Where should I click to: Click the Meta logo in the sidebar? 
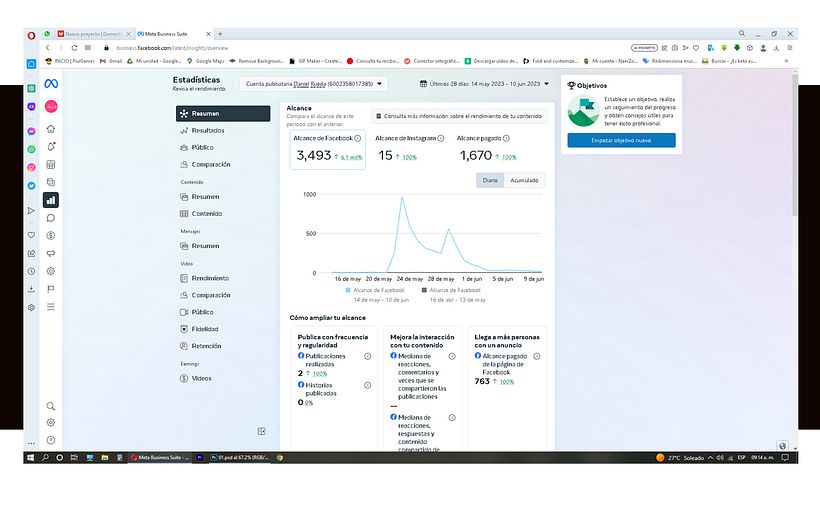click(51, 84)
